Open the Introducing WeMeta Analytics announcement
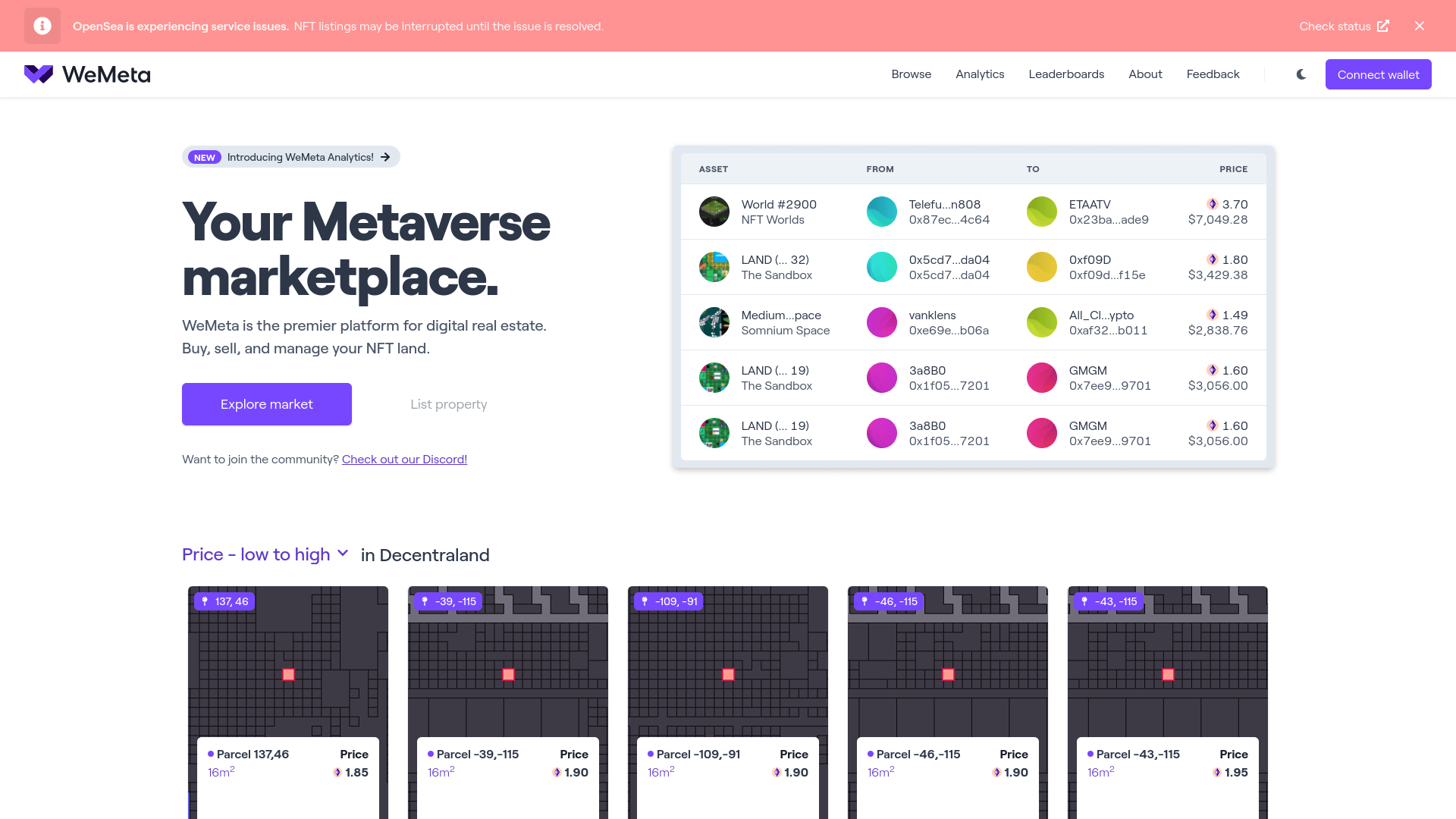 [x=291, y=157]
